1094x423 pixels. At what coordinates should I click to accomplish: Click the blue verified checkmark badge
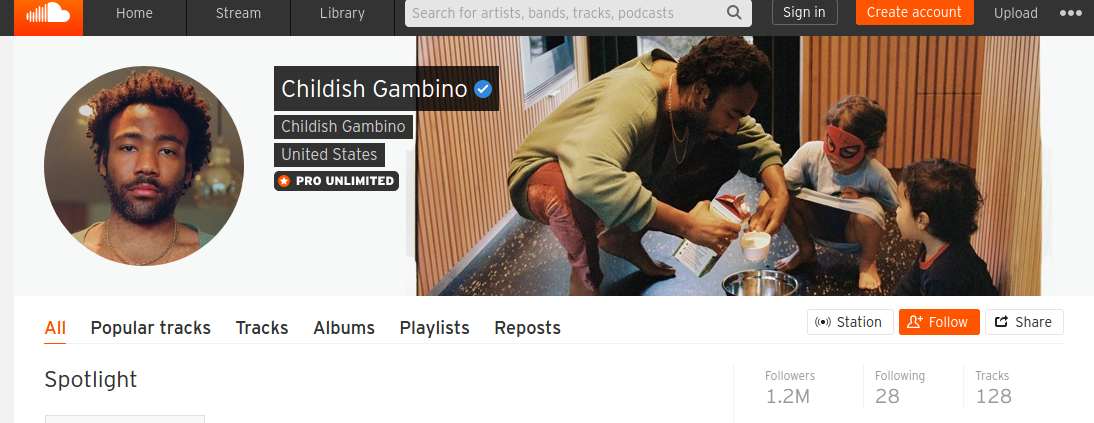point(483,89)
